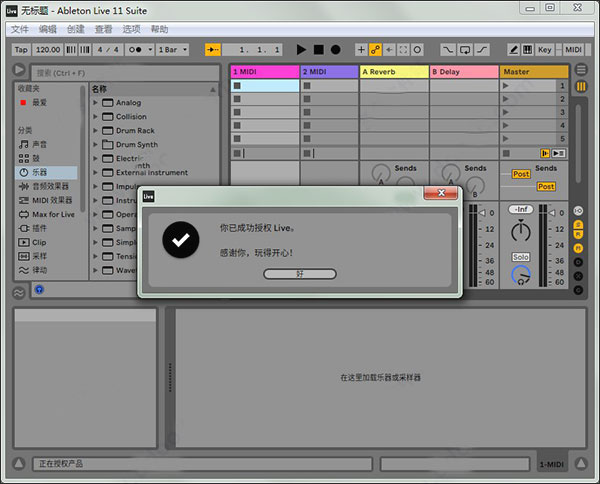Viewport: 600px width, 484px height.
Task: Toggle the MIDI map mode switch
Action: coord(573,50)
